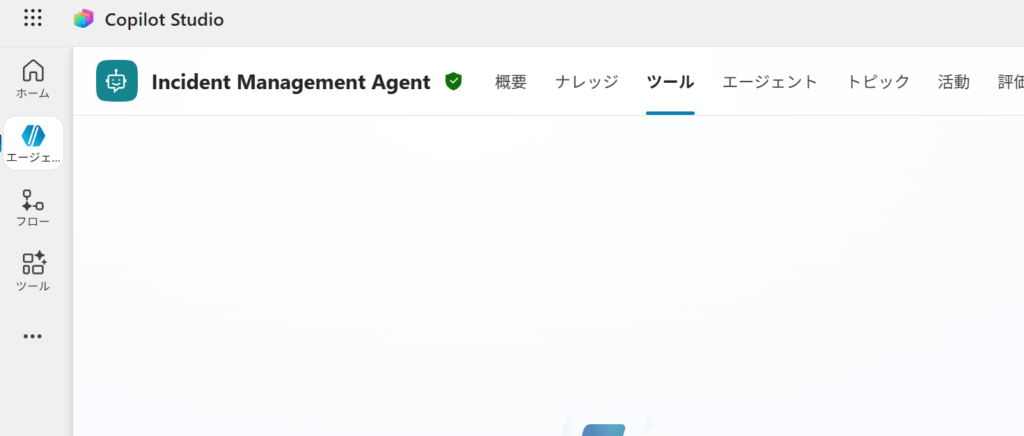This screenshot has width=1024, height=436.
Task: Go to ホーム in the left sidebar
Action: pyautogui.click(x=33, y=79)
